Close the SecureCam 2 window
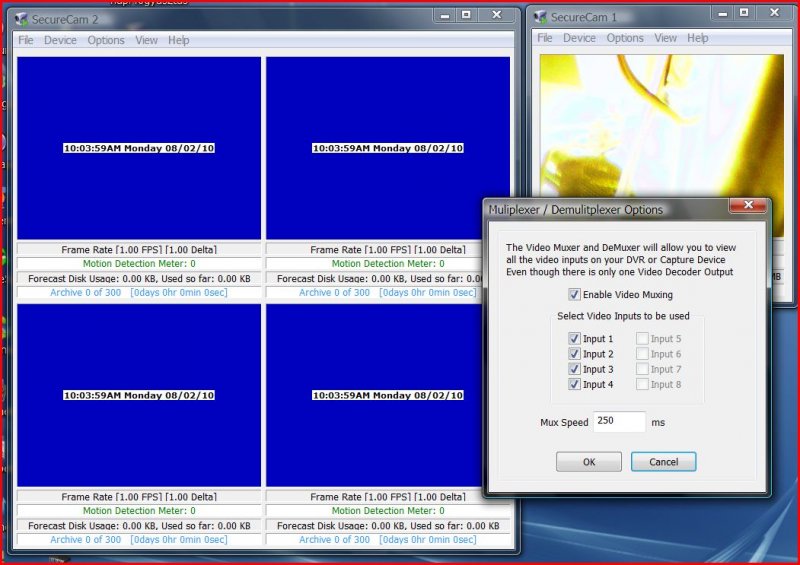The width and height of the screenshot is (800, 565). (496, 15)
